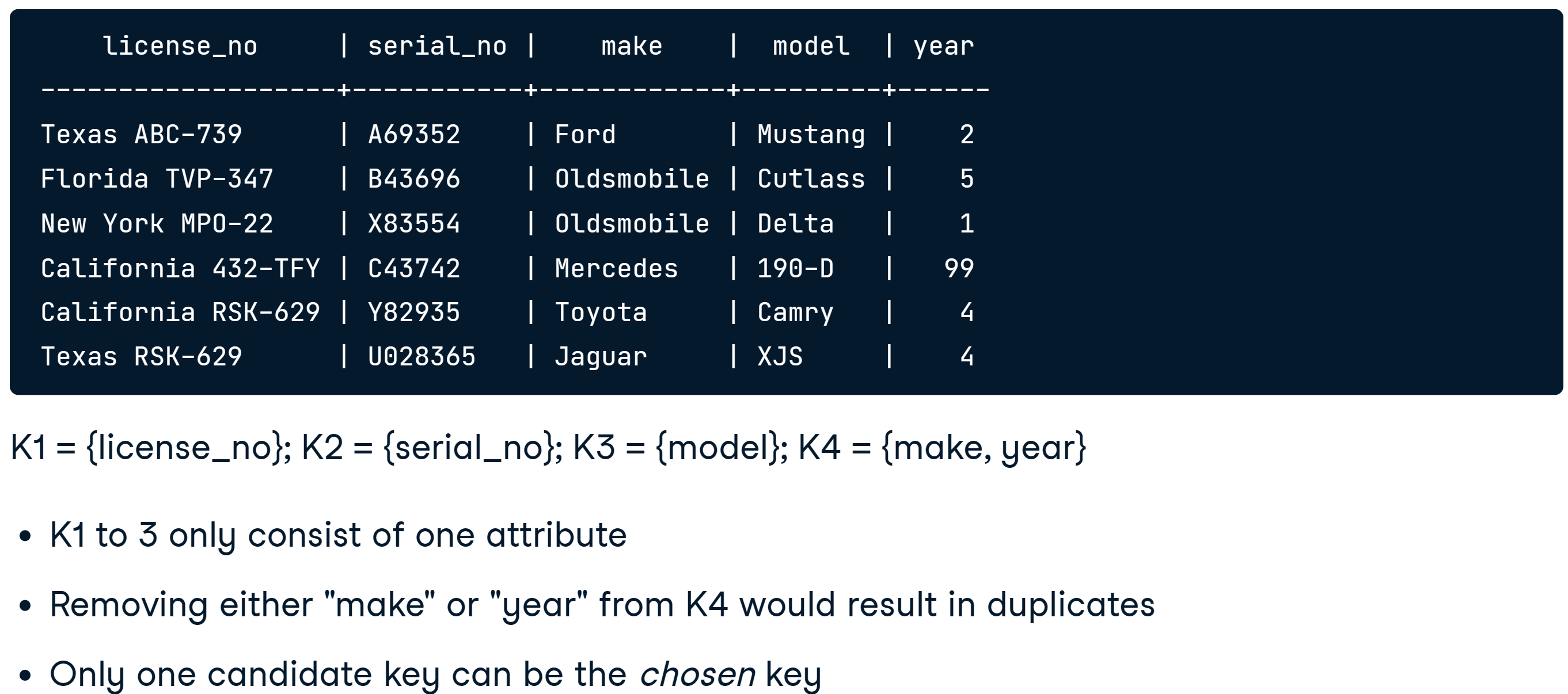The height and width of the screenshot is (694, 1568).
Task: Select the California RSK-629 license cell
Action: pos(180,312)
